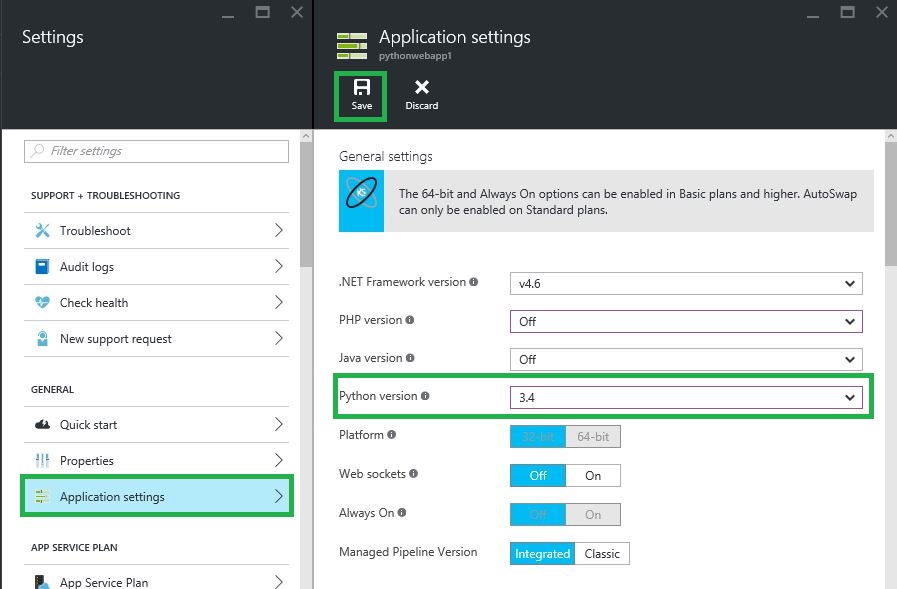Minimize the Application settings blade
Viewport: 897px width, 589px height.
[x=813, y=16]
